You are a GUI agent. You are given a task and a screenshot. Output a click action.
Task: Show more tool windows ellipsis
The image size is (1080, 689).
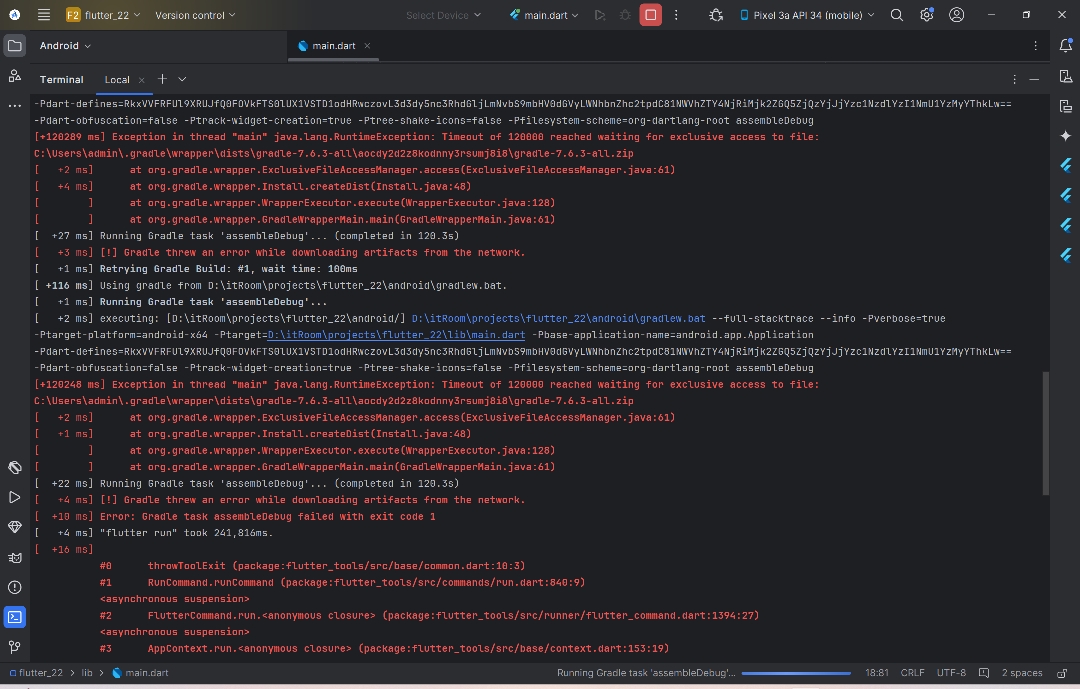[x=14, y=106]
